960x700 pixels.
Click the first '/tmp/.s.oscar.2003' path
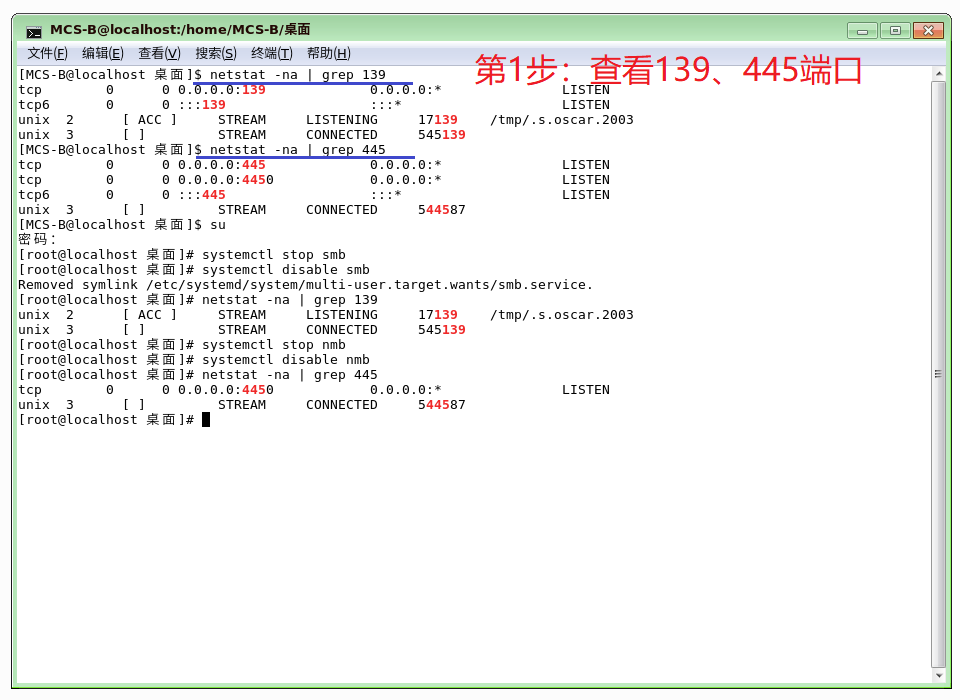coord(561,120)
